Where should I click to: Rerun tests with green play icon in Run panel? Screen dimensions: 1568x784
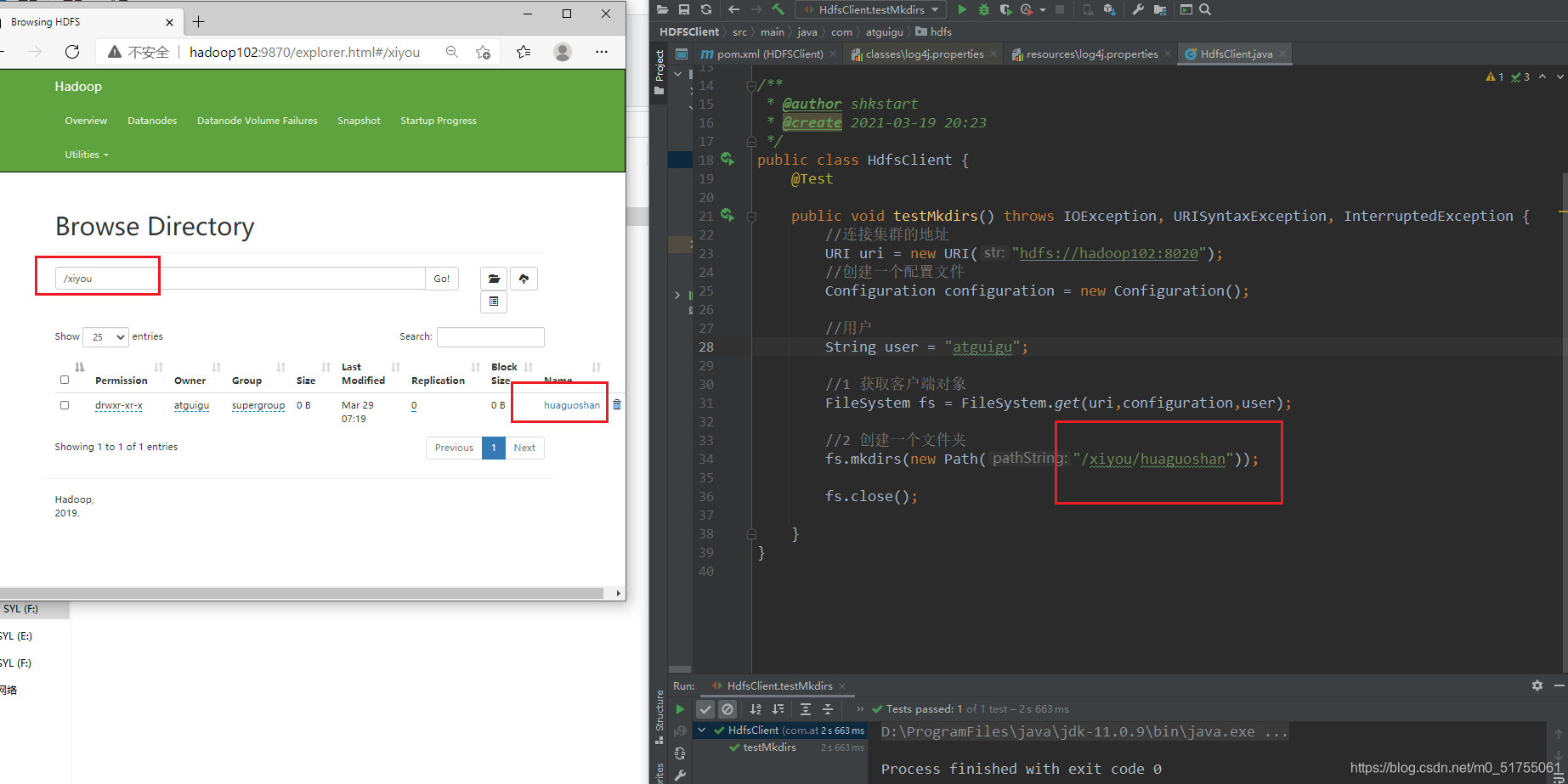coord(680,709)
